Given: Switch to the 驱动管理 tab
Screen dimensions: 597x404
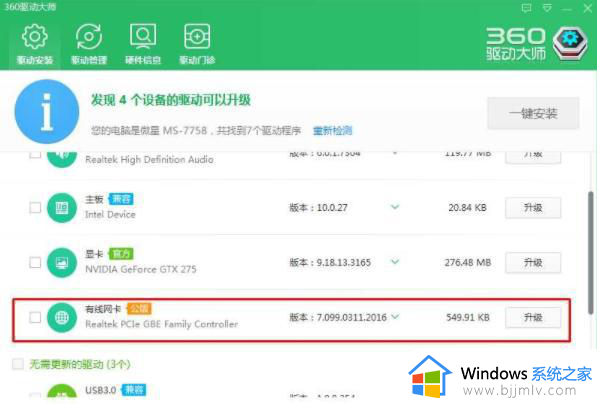Looking at the screenshot, I should pos(89,44).
